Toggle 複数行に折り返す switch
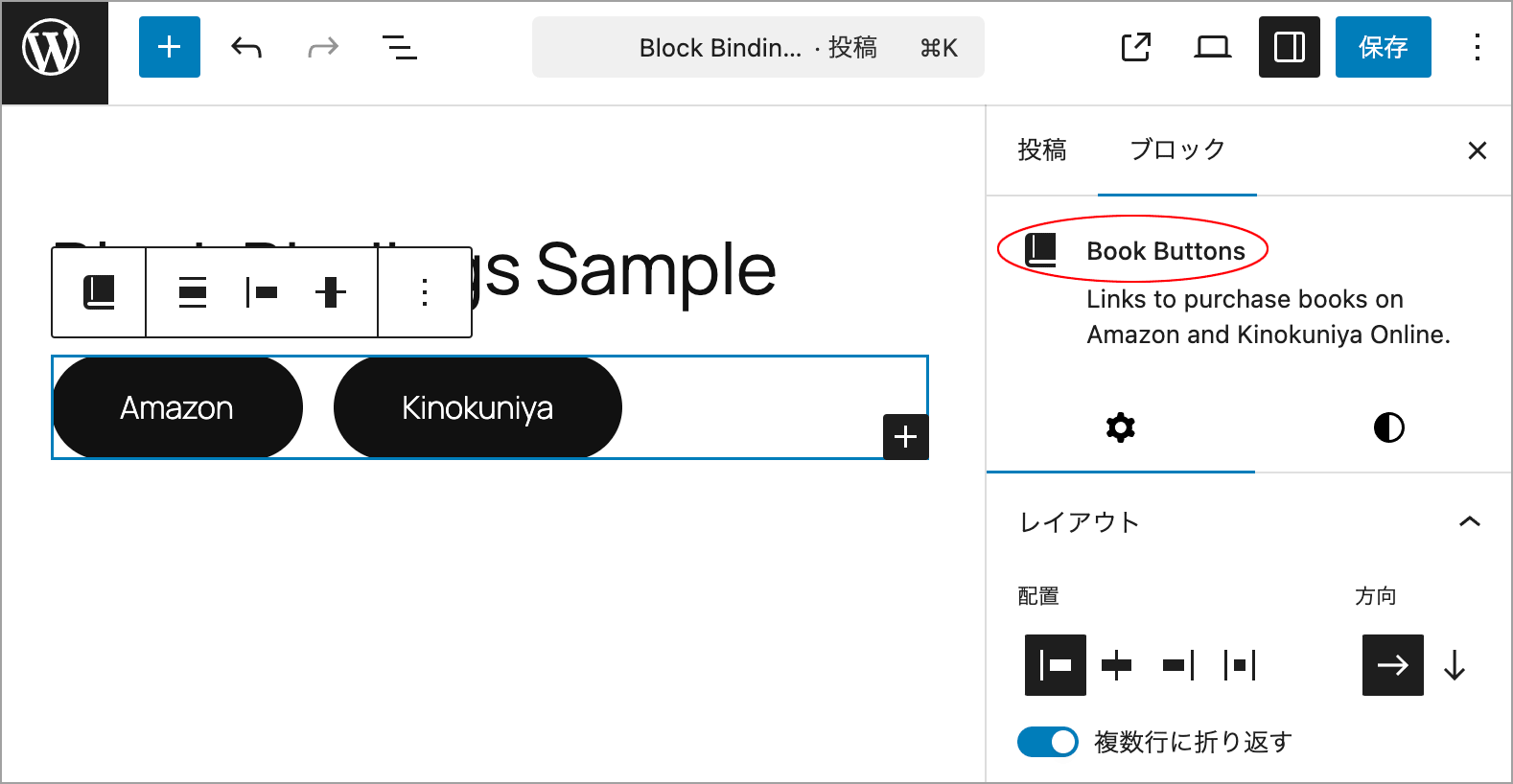This screenshot has width=1513, height=784. point(1048,742)
